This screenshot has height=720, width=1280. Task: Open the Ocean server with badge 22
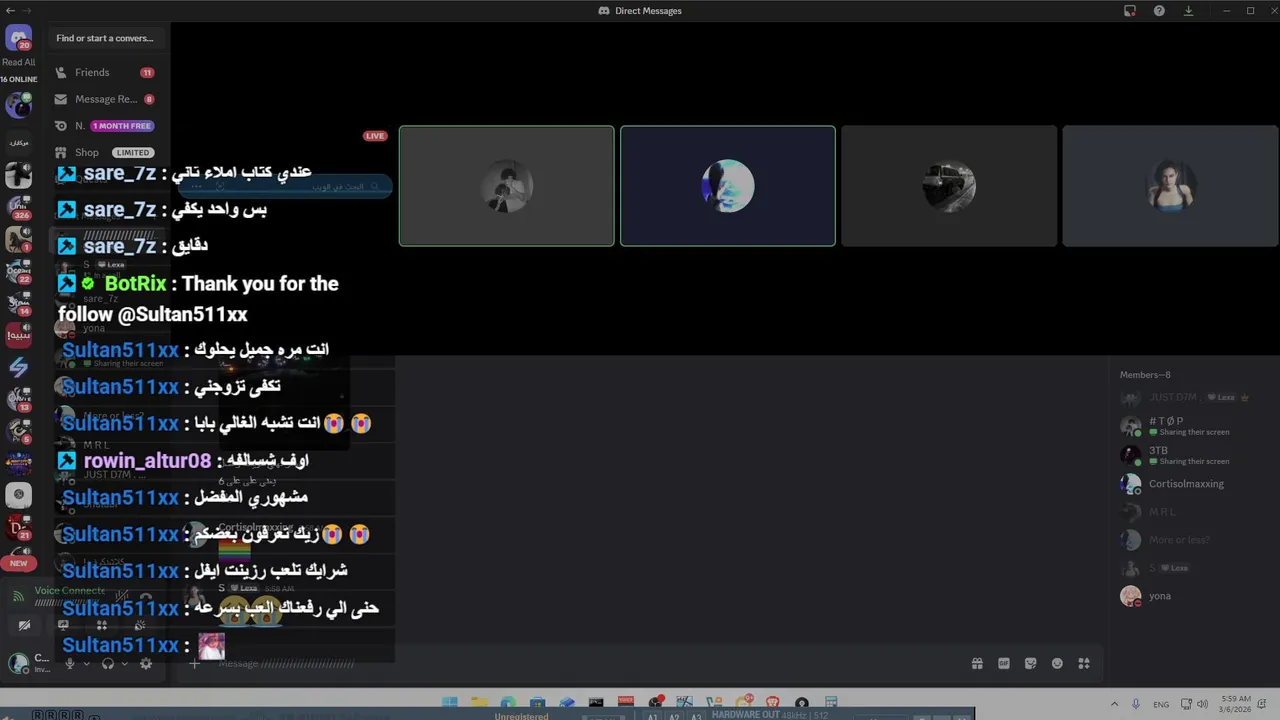click(x=18, y=270)
